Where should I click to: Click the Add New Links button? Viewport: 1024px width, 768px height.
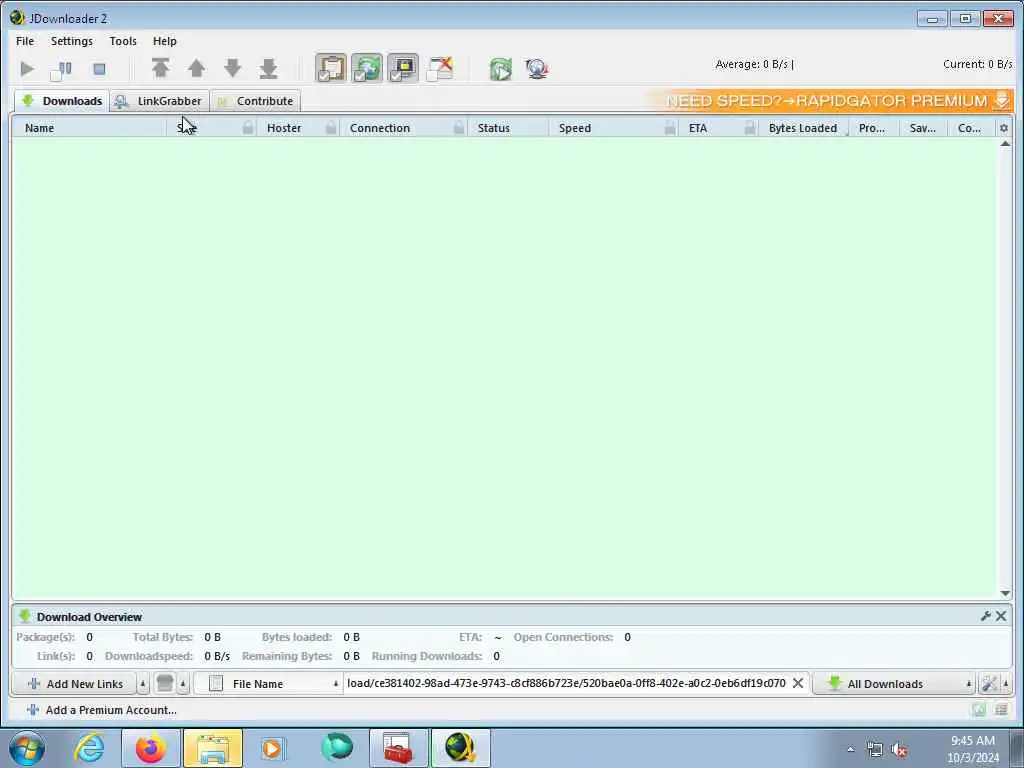point(74,684)
